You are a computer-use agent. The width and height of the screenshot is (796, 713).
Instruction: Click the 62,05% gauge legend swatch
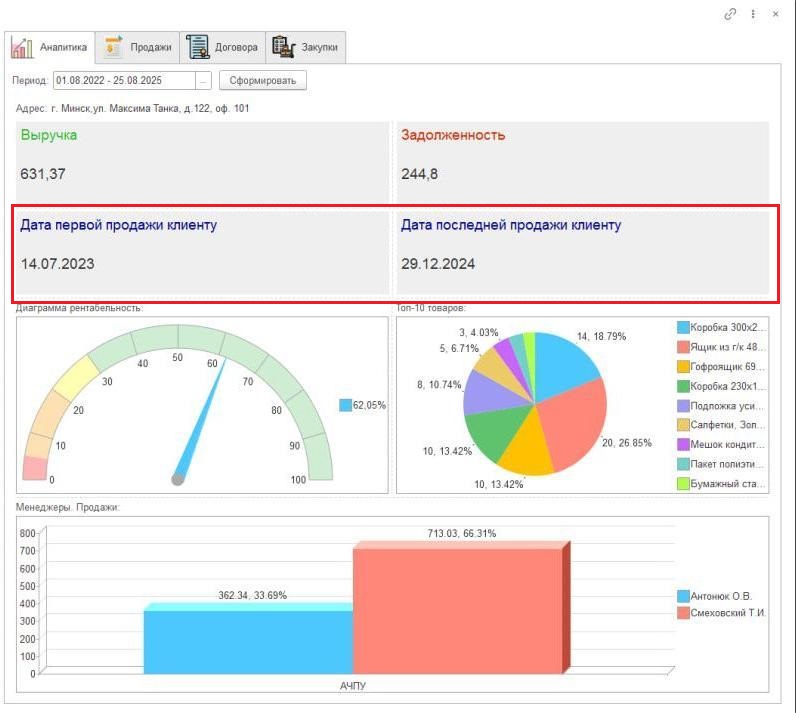pos(345,405)
